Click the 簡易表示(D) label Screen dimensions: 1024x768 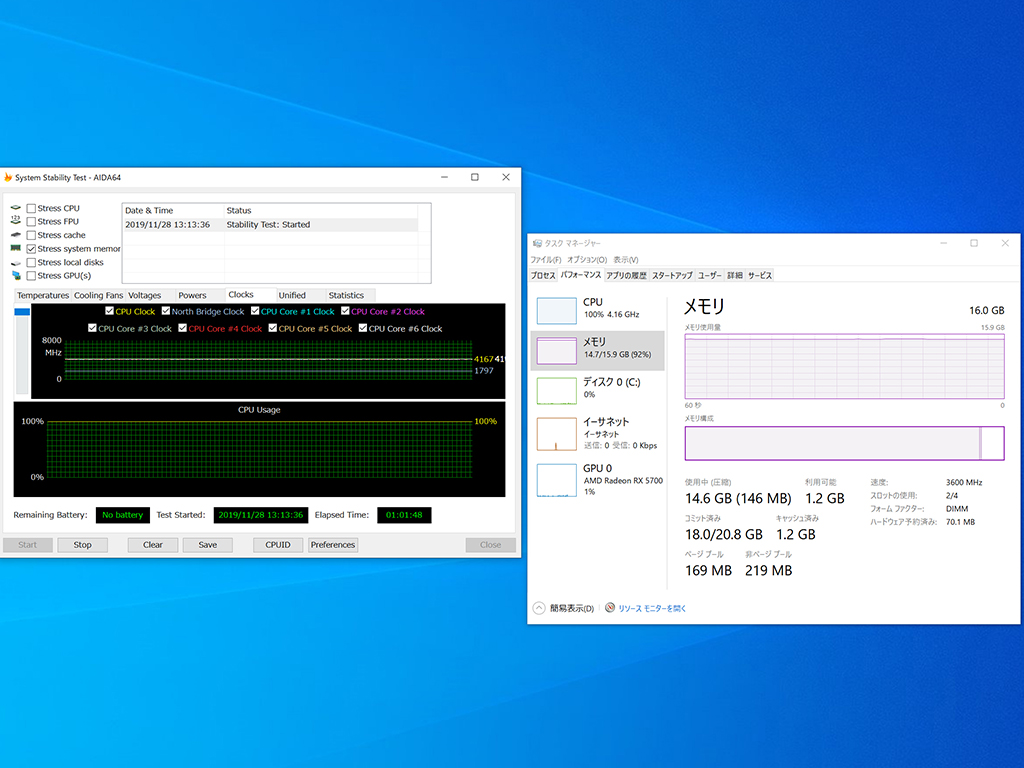tap(571, 609)
